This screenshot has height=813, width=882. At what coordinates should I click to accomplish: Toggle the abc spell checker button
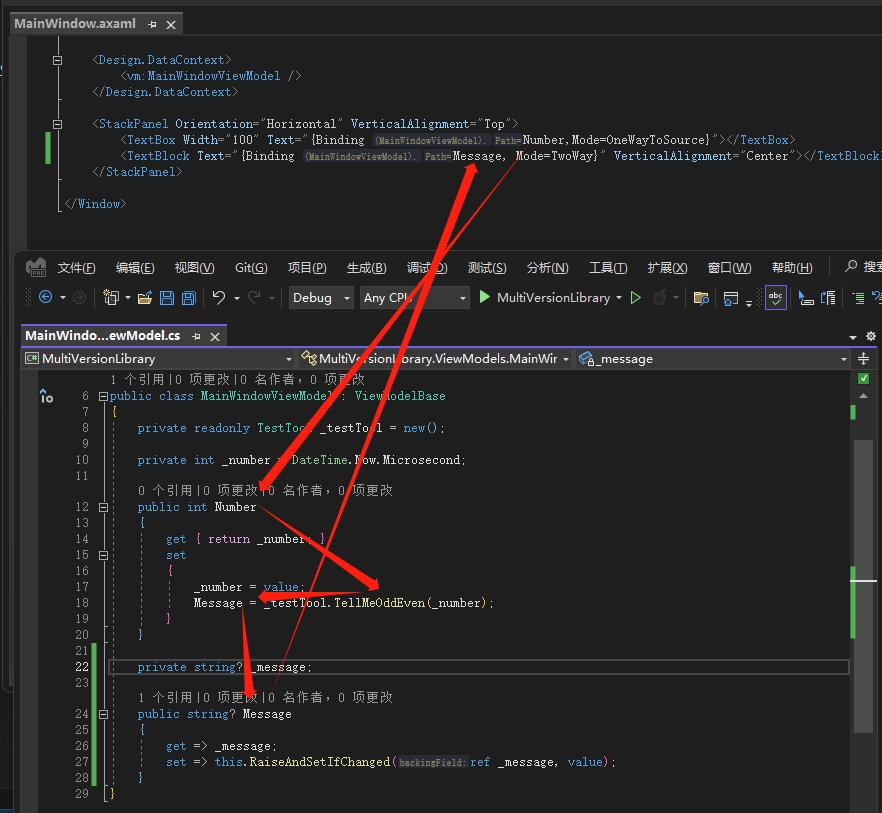775,297
